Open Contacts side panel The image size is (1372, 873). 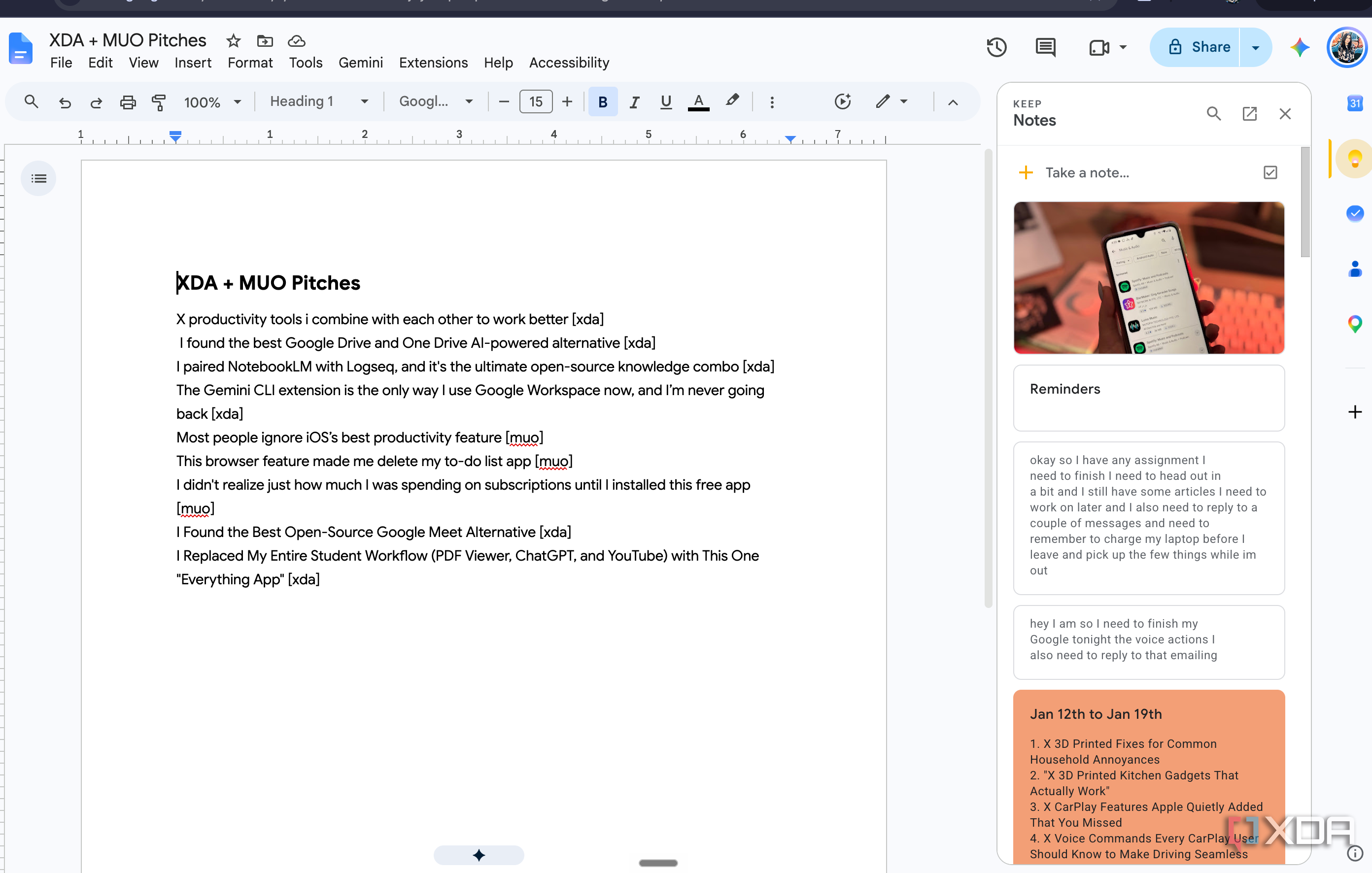tap(1354, 269)
